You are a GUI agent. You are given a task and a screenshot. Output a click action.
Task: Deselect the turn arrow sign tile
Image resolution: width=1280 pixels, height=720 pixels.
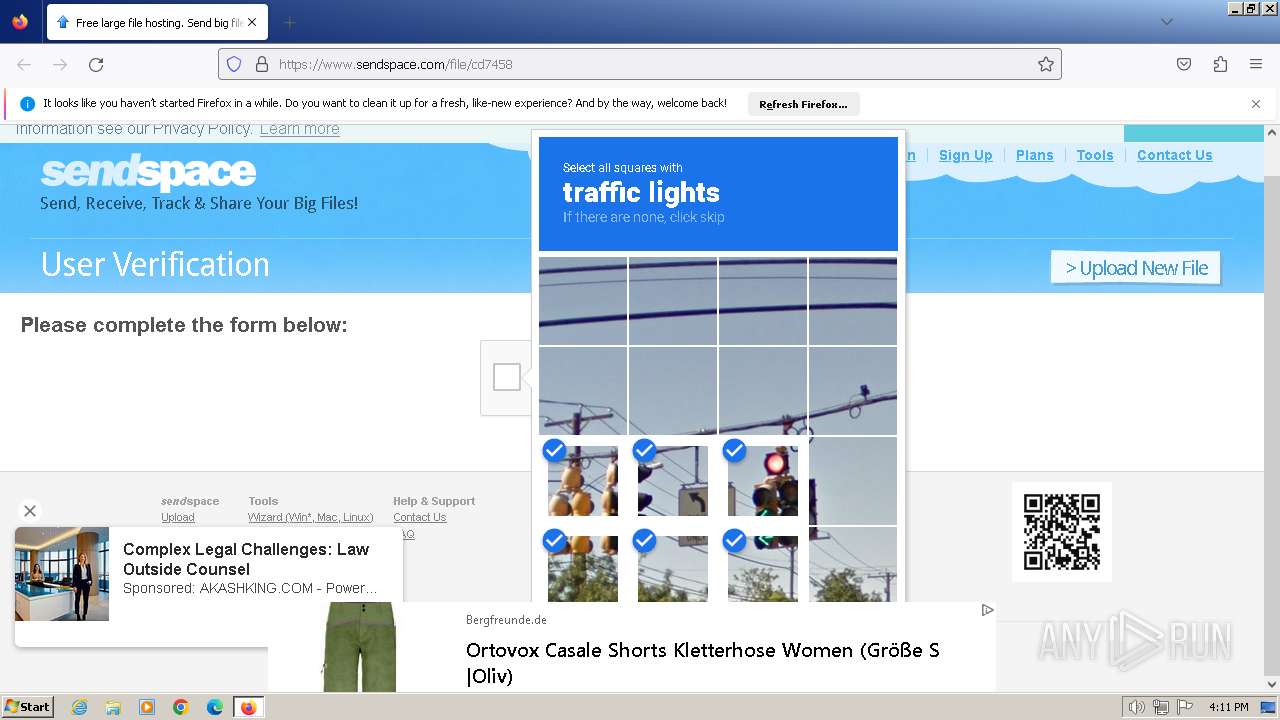coord(673,481)
